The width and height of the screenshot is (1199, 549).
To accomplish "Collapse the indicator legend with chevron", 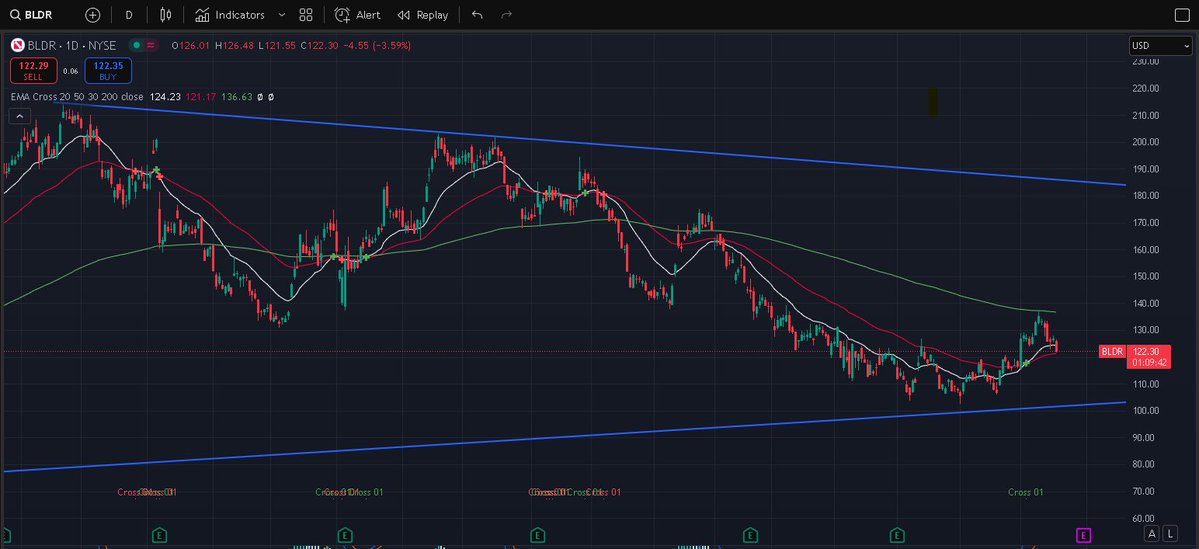I will point(20,116).
